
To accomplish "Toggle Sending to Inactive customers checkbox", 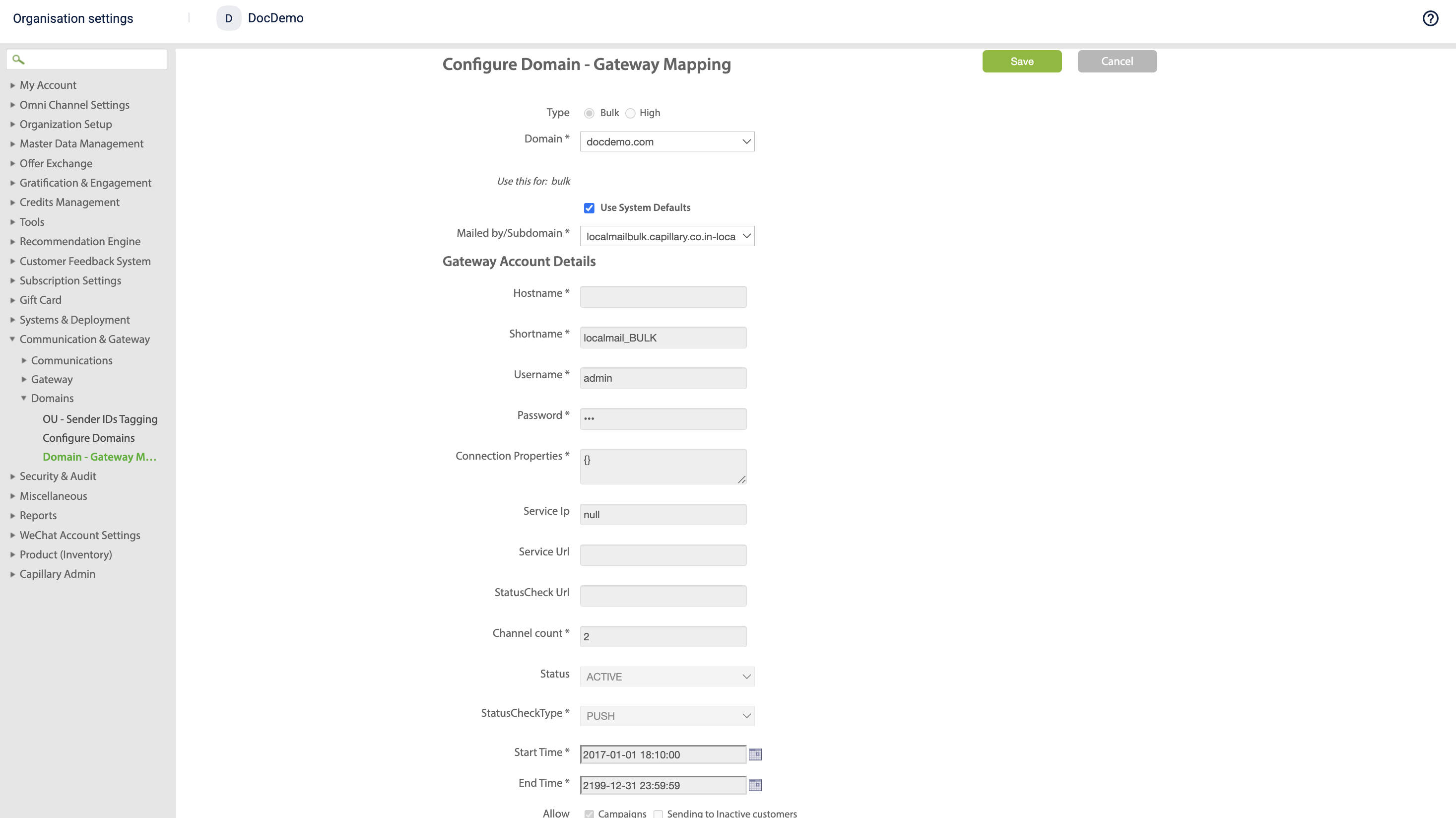I will (x=658, y=814).
